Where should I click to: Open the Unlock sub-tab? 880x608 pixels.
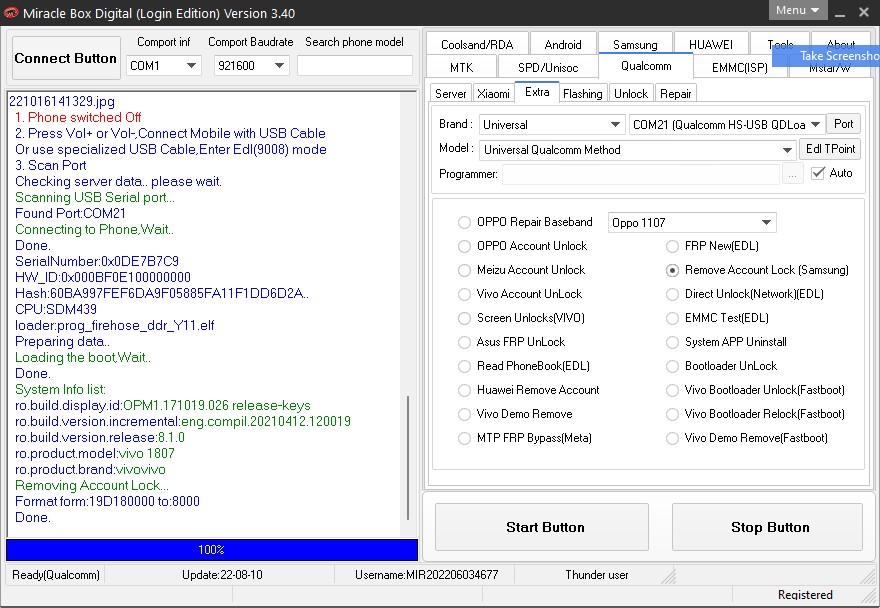[631, 94]
